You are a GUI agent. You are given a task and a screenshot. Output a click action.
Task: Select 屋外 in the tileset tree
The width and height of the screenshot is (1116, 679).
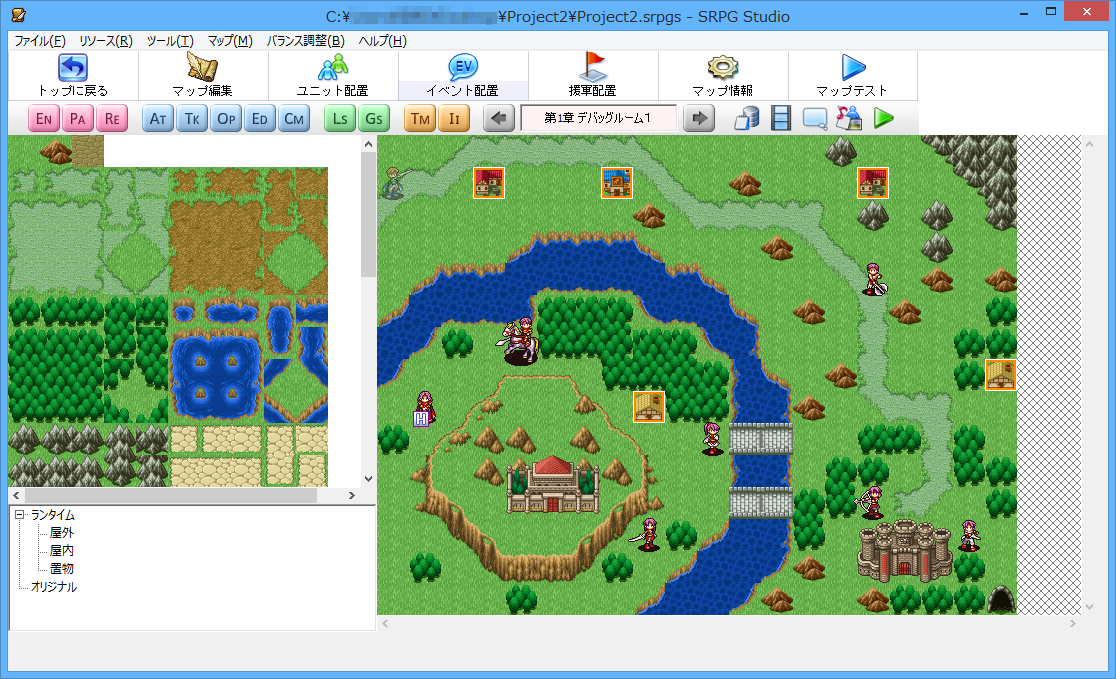(x=62, y=532)
